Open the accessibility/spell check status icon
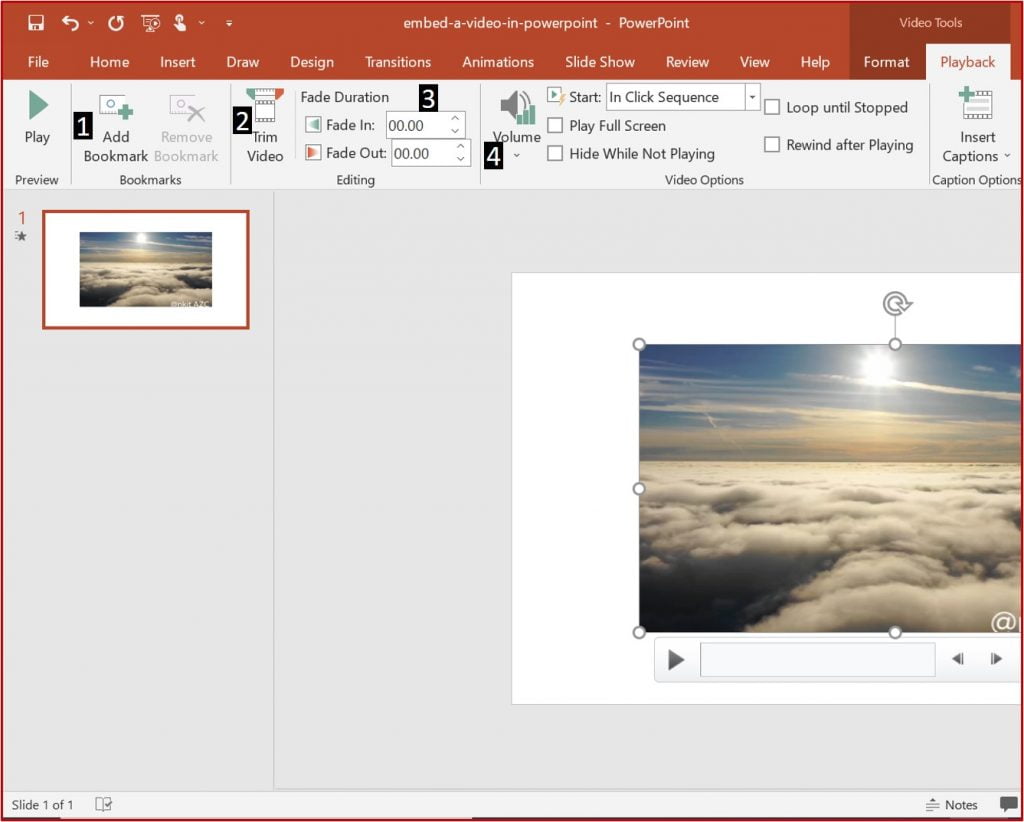Image resolution: width=1024 pixels, height=822 pixels. (x=103, y=804)
